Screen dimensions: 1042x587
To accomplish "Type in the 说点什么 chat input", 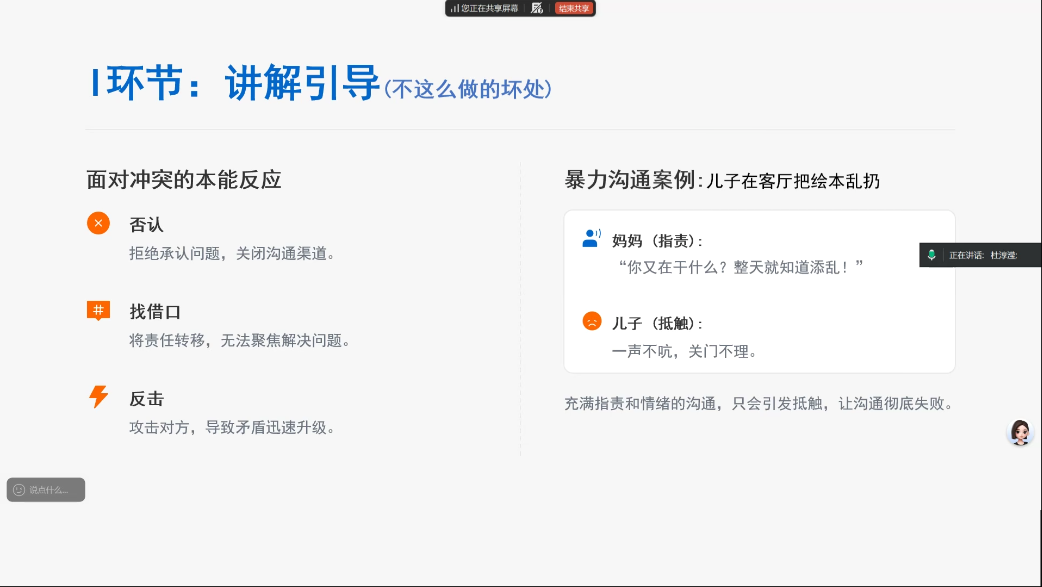I will coord(50,490).
